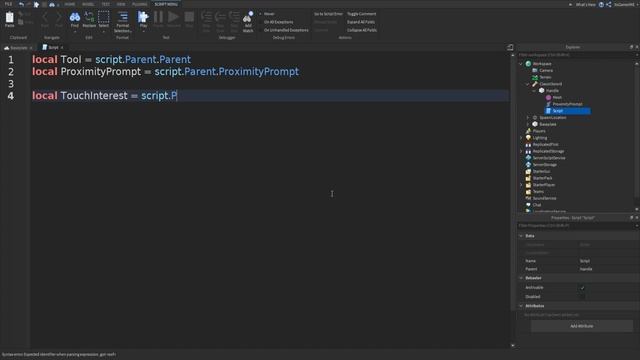Click the Add Watch debugger icon
640x360 pixels.
(x=248, y=17)
